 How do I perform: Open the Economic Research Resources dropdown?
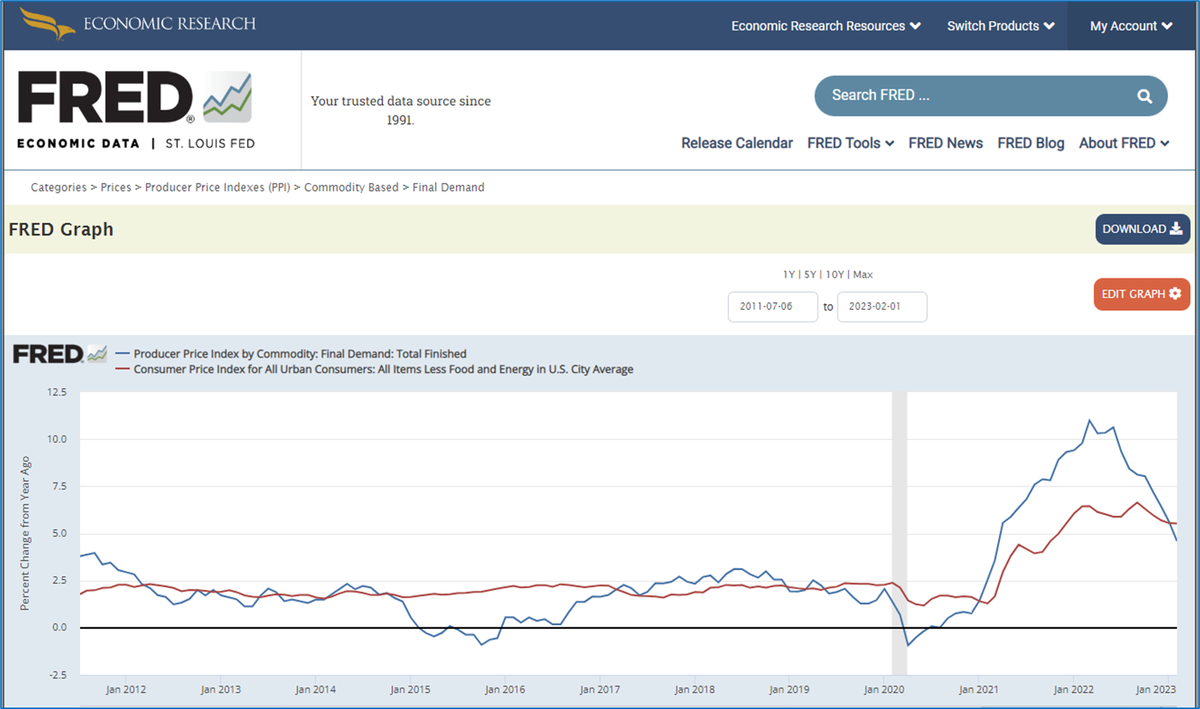[826, 26]
